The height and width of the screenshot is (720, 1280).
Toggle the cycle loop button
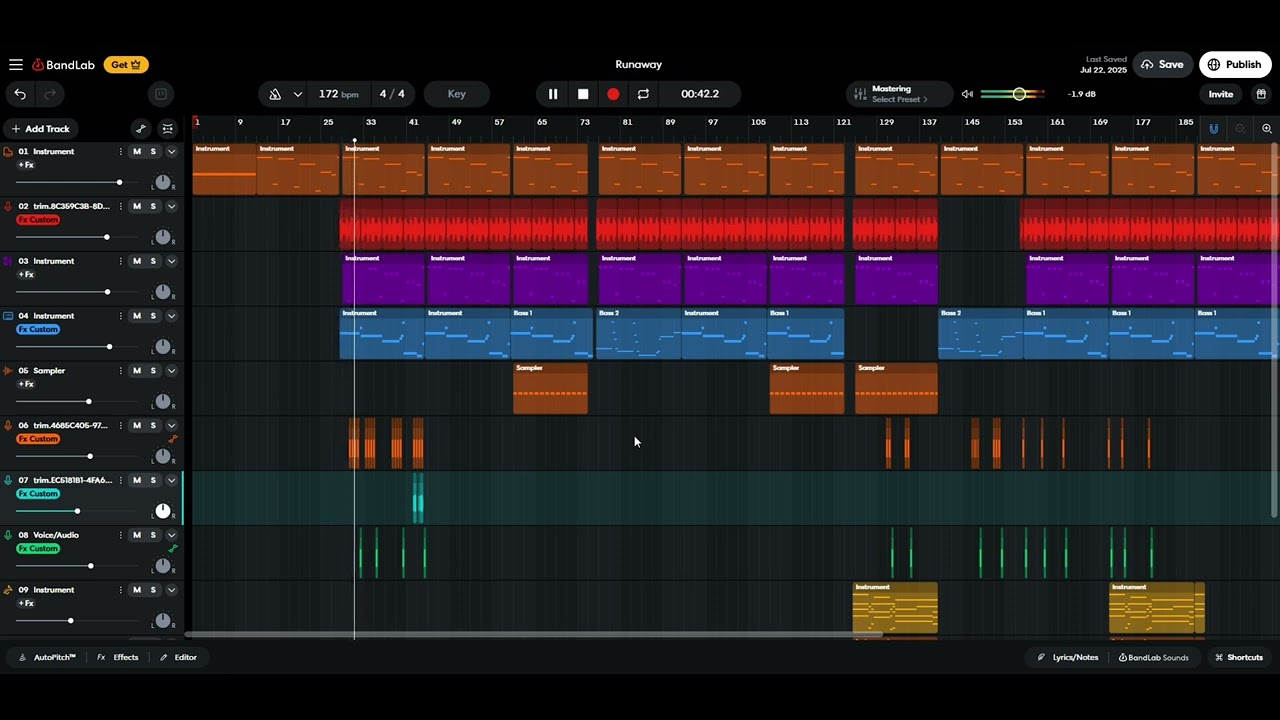pos(643,94)
